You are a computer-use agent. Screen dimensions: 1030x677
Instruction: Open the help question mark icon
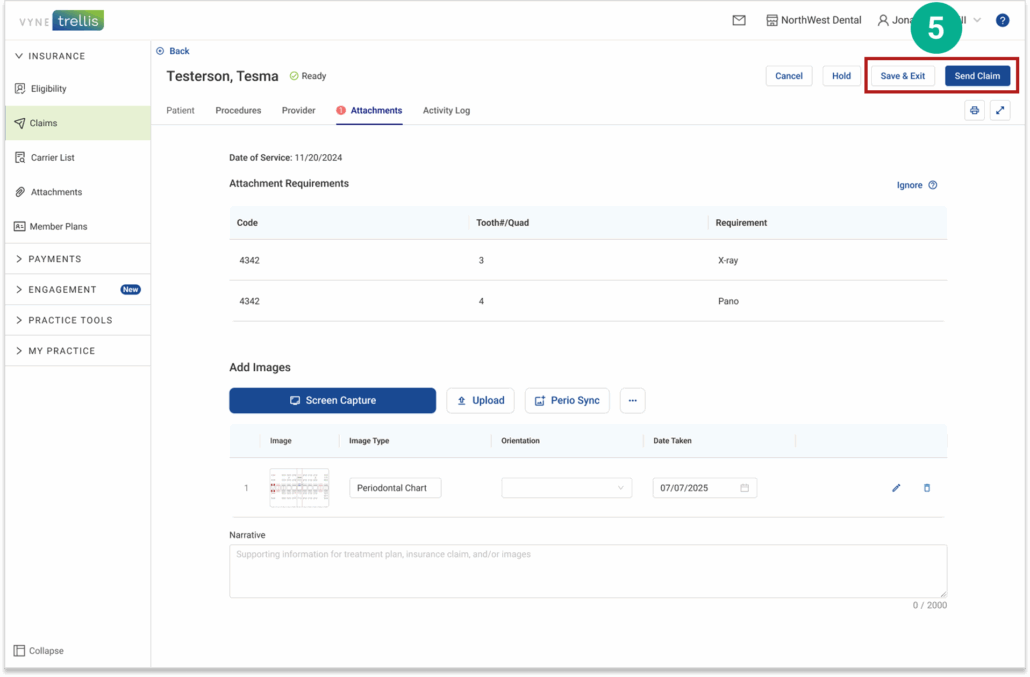point(1002,20)
